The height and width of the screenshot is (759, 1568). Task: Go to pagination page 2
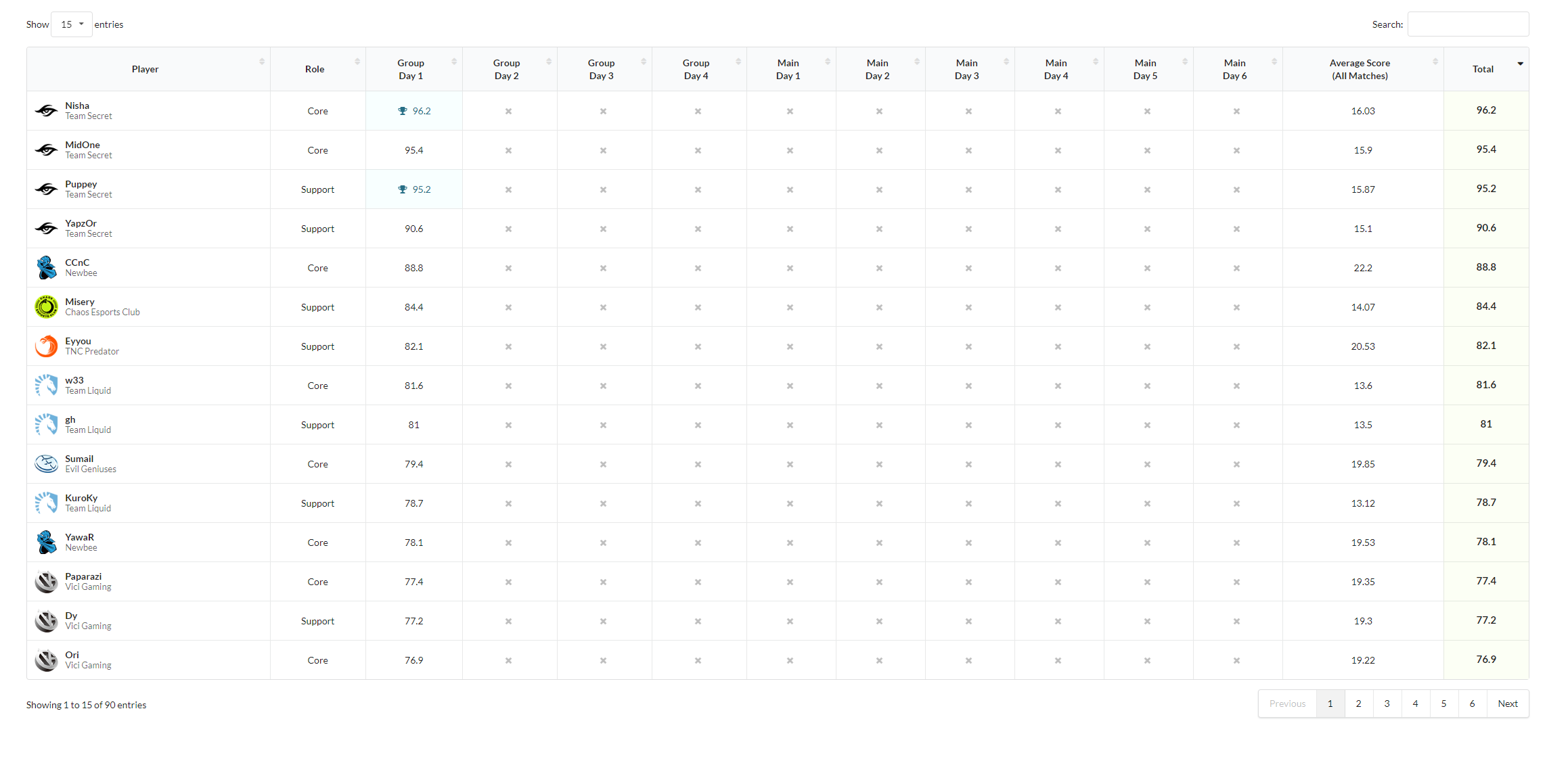click(1358, 704)
